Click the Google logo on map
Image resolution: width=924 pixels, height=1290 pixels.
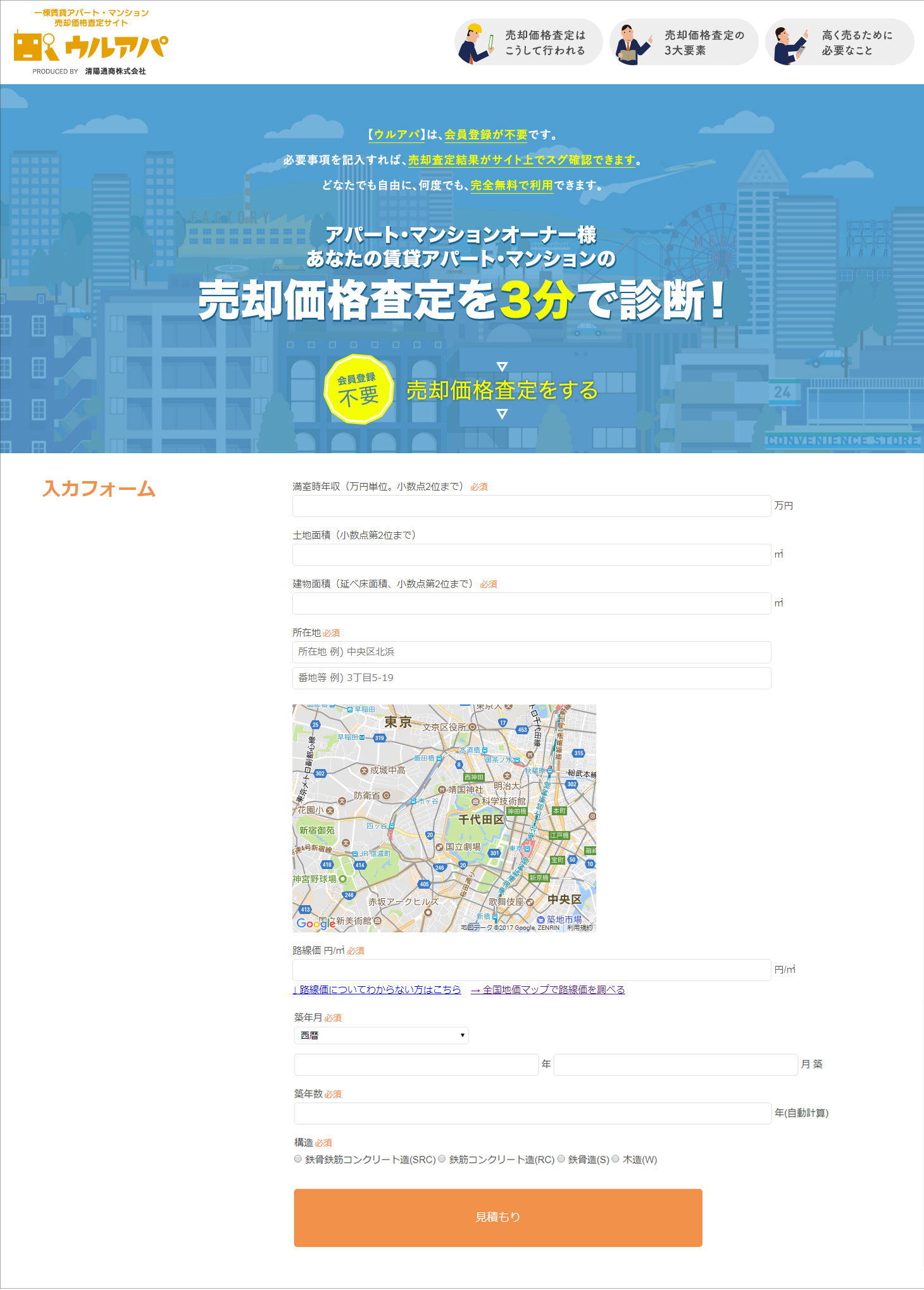pyautogui.click(x=315, y=924)
